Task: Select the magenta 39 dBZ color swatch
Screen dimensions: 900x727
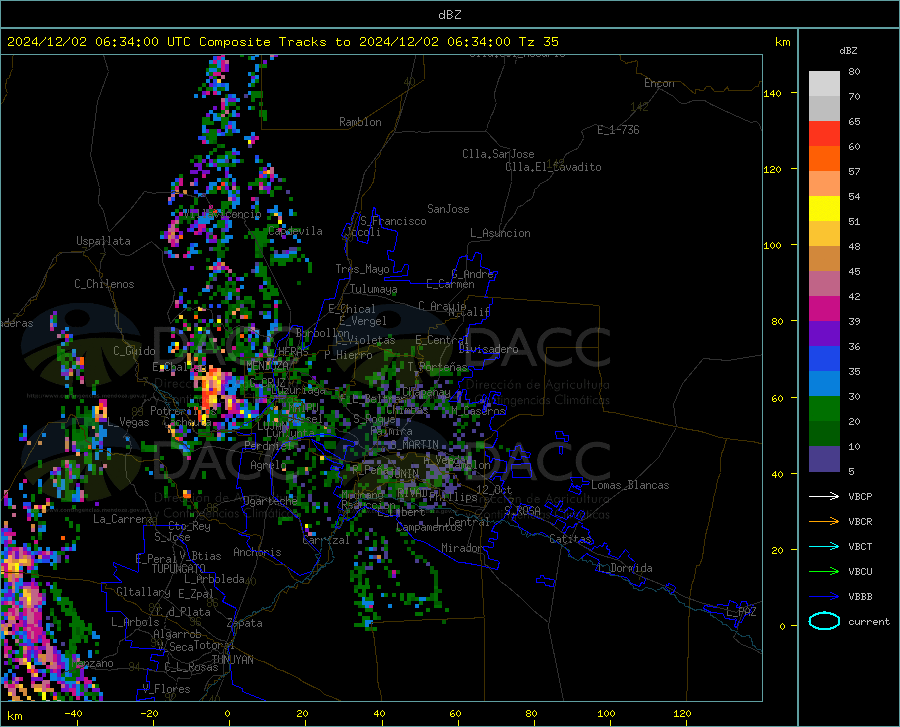Action: click(x=824, y=309)
